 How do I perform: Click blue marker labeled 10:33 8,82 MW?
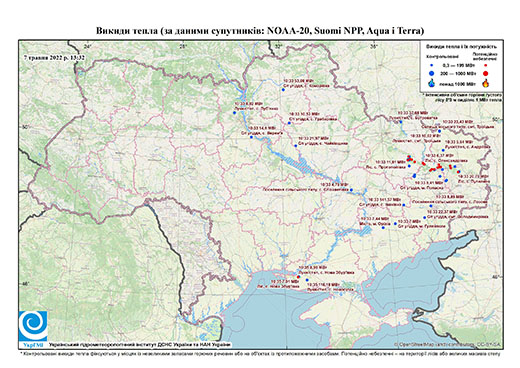click(234, 113)
